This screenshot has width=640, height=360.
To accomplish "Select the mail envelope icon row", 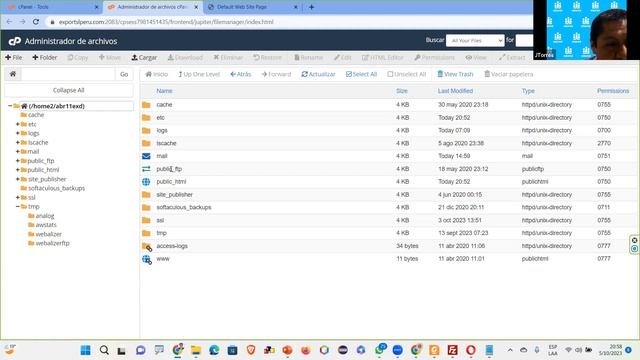I will pyautogui.click(x=146, y=156).
